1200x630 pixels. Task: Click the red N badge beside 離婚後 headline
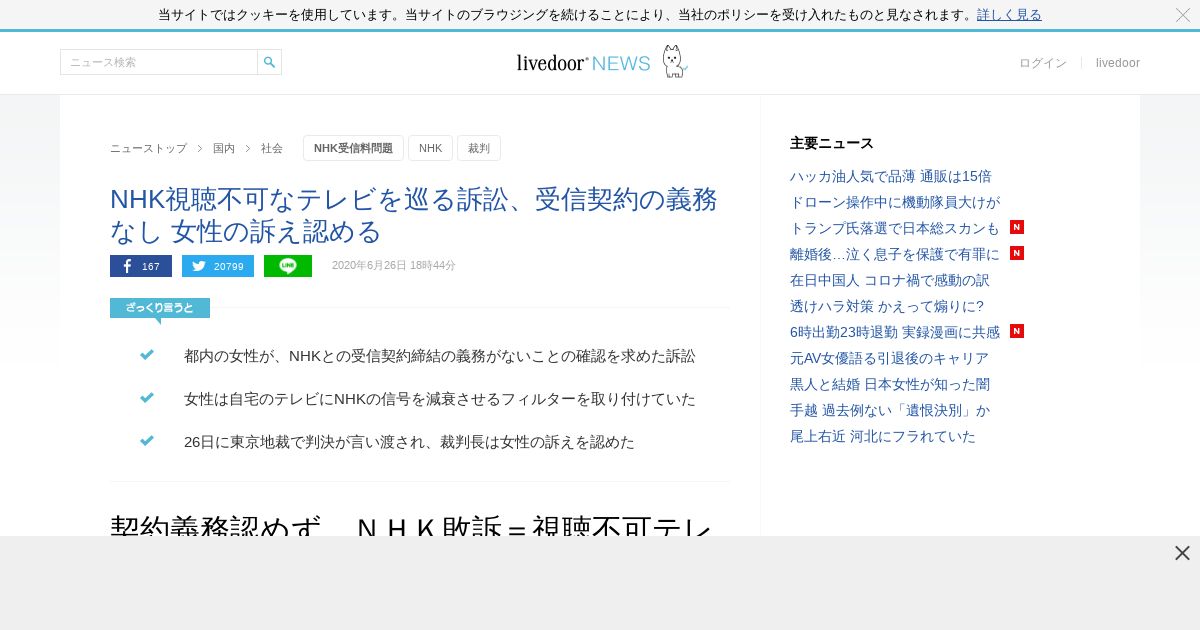click(1017, 253)
